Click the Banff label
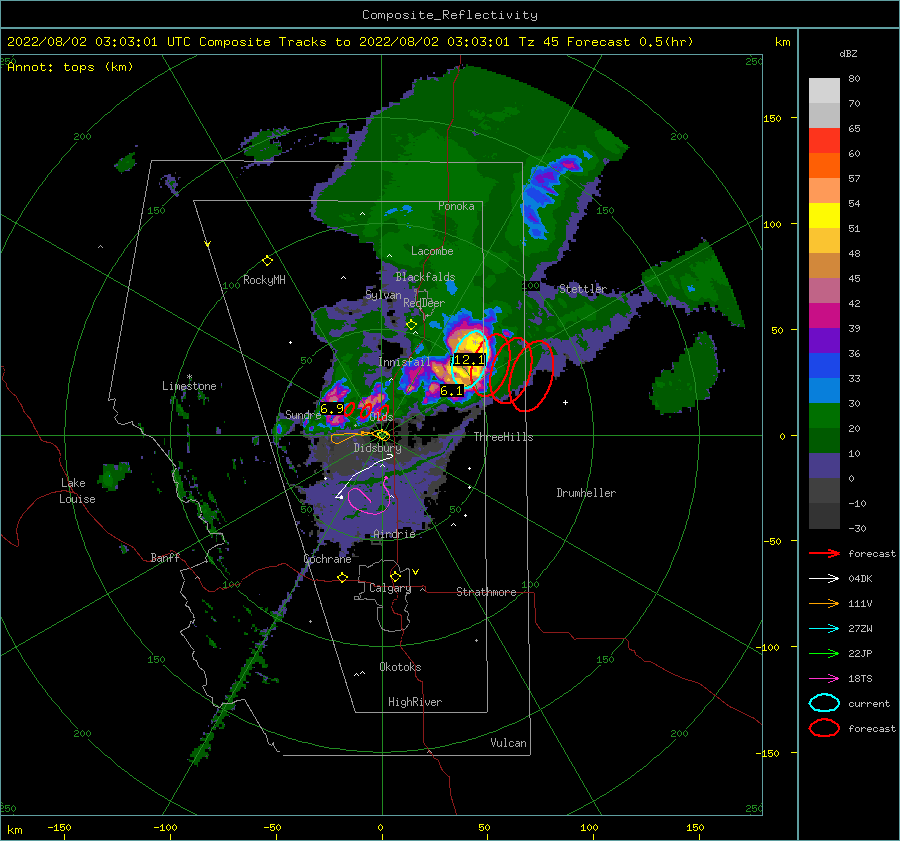Viewport: 900px width, 841px height. (165, 557)
